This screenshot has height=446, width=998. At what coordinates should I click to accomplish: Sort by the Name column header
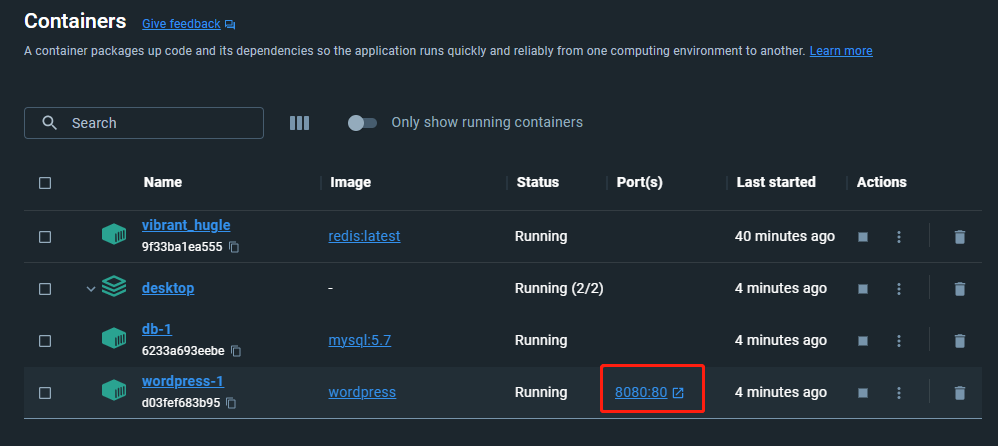point(163,182)
